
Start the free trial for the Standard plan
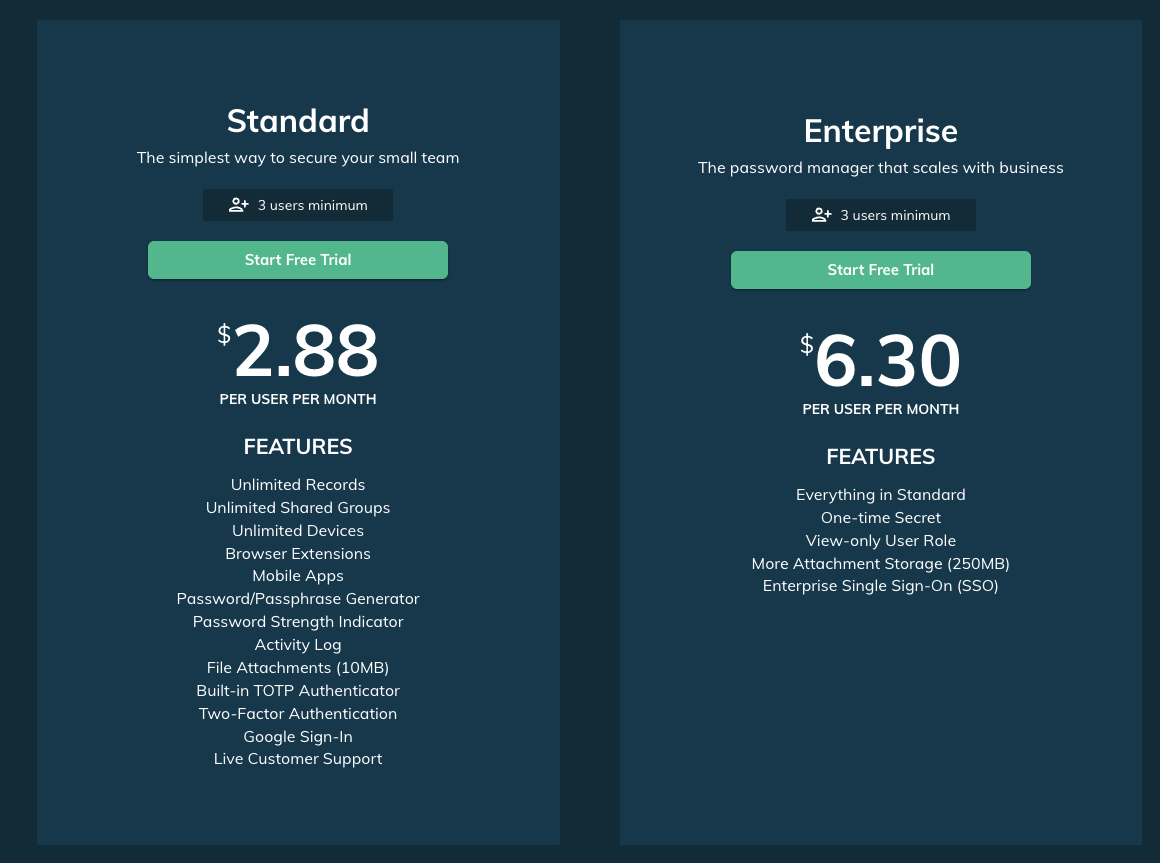pos(298,260)
